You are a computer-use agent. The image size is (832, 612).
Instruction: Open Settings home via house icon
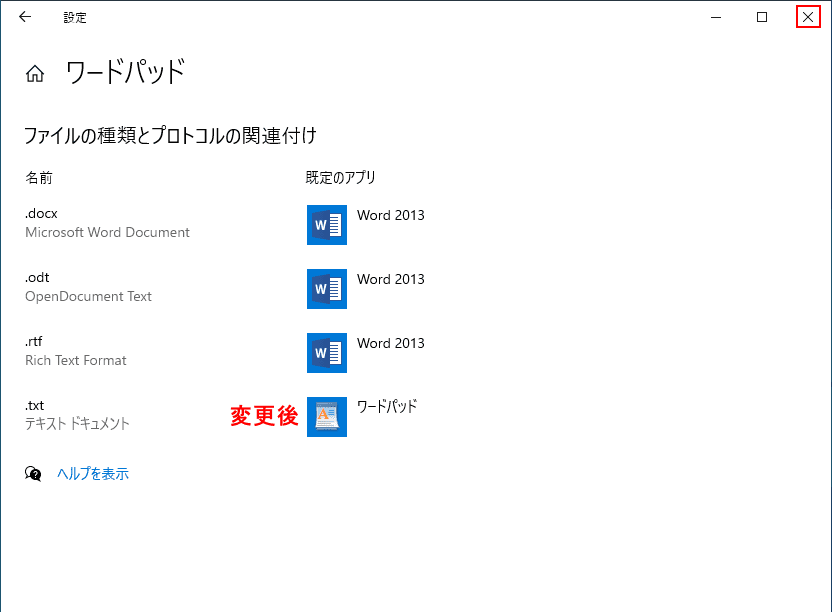coord(35,73)
